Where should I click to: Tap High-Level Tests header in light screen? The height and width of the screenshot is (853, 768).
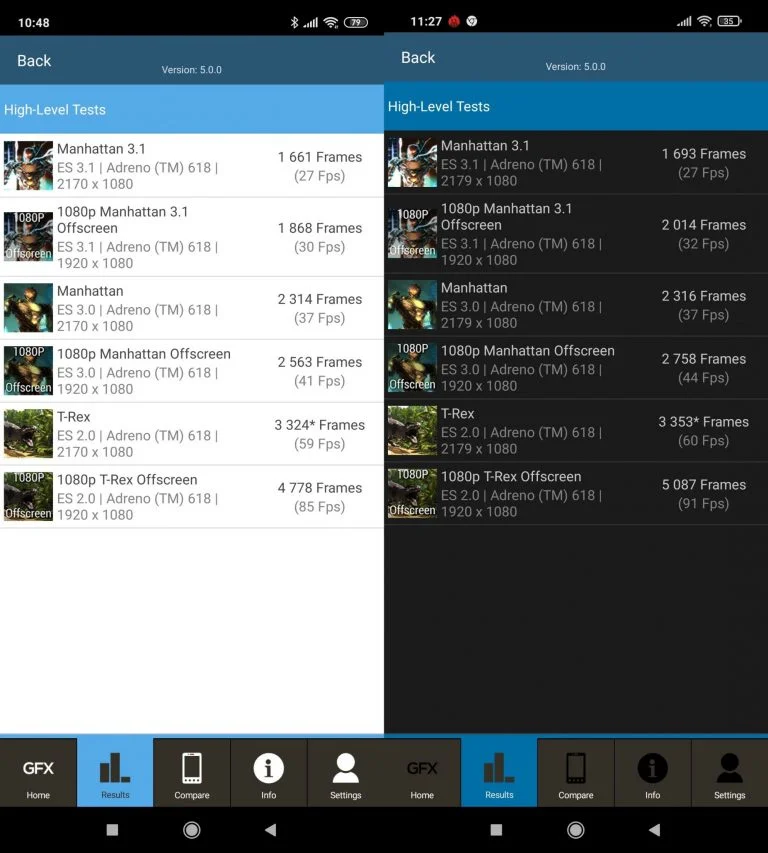pos(192,109)
